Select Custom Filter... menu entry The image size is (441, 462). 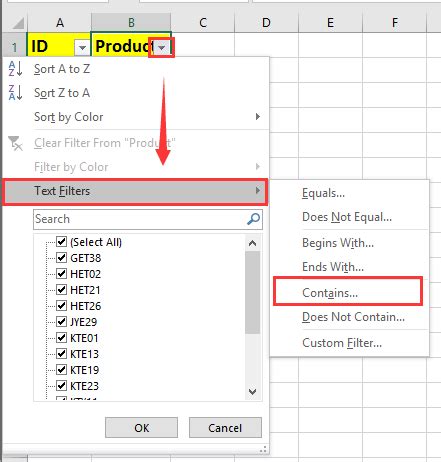(x=342, y=343)
